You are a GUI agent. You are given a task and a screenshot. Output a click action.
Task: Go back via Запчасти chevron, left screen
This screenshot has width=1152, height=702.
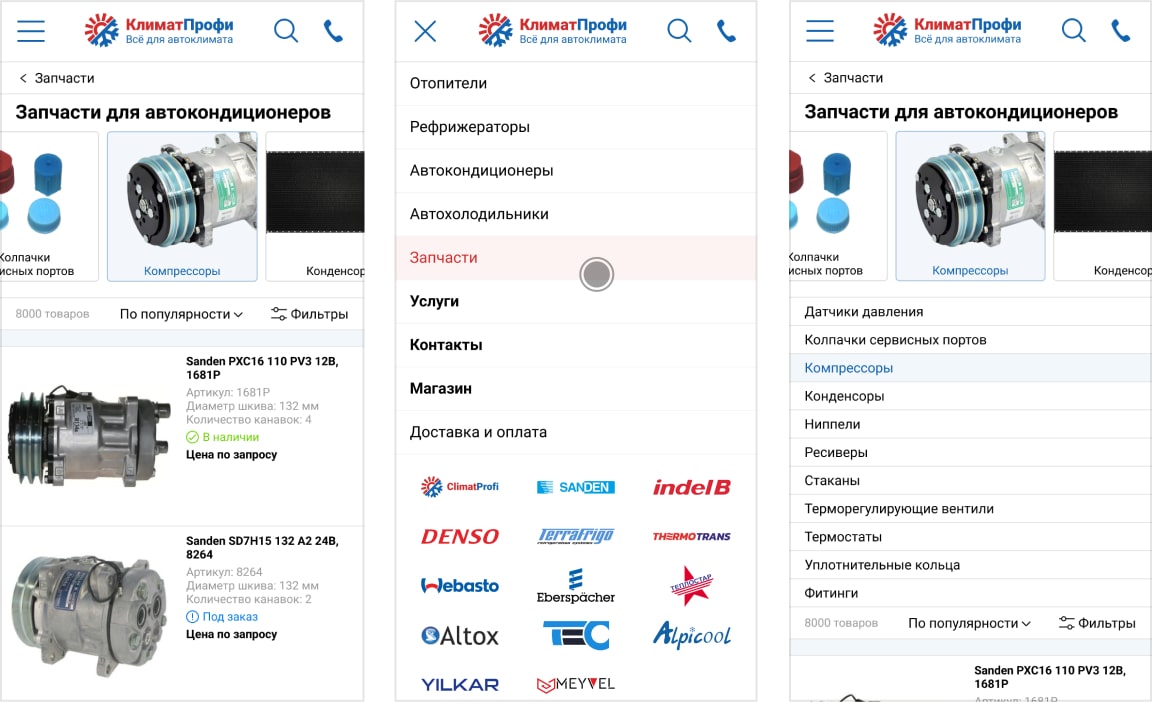pos(57,78)
